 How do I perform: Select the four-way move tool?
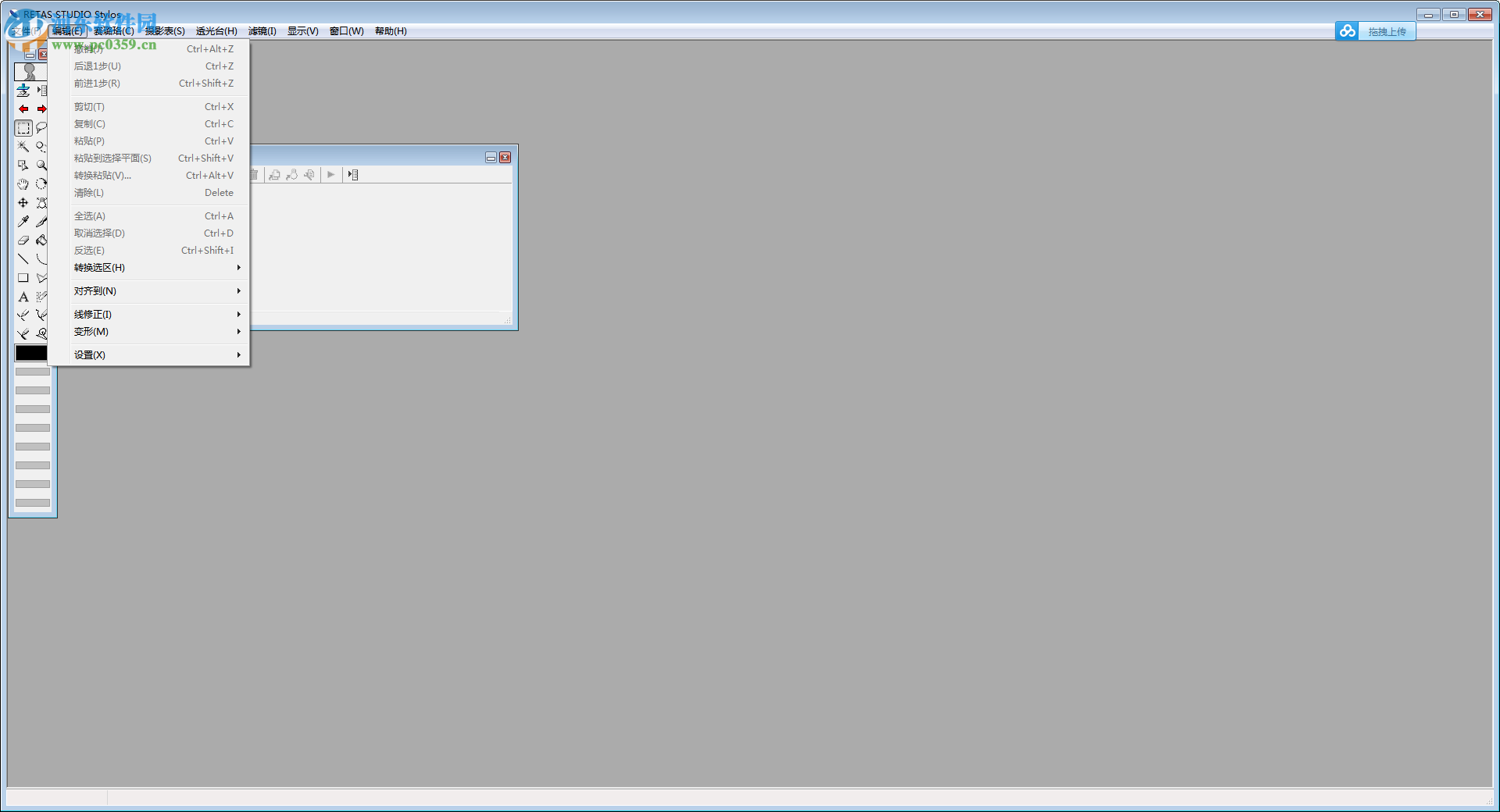23,203
